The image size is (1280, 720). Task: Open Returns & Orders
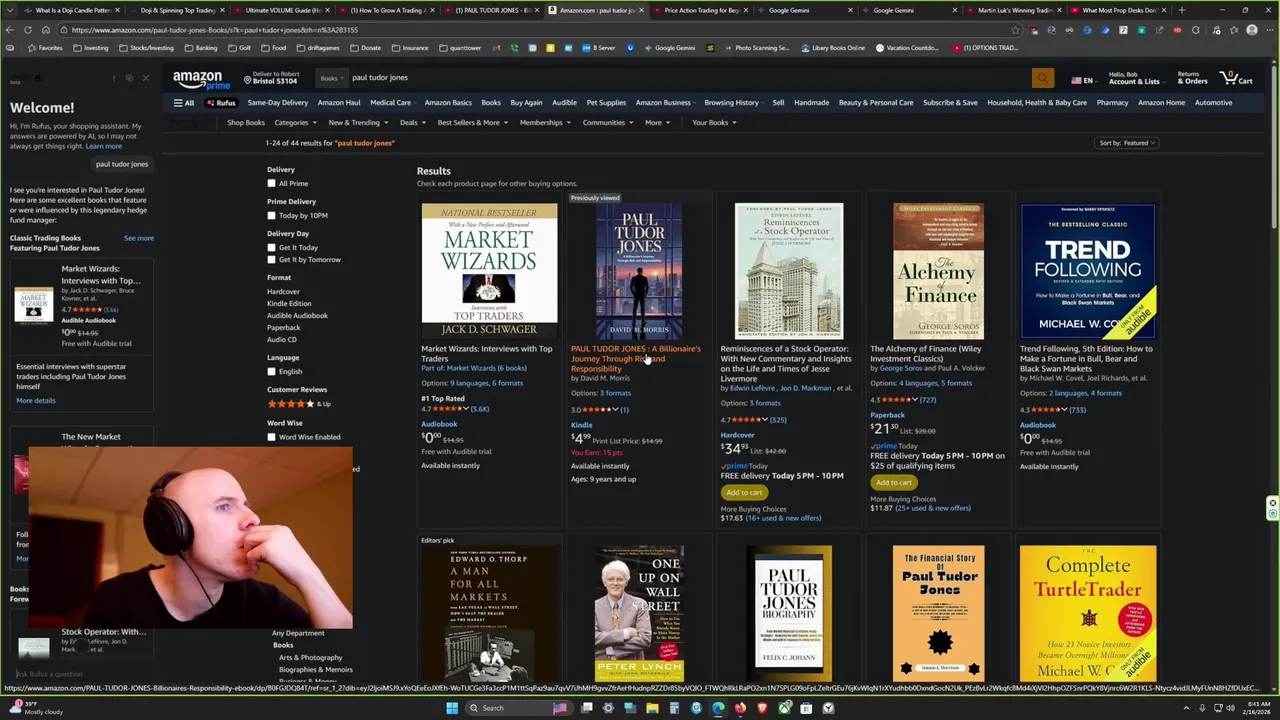tap(1192, 78)
